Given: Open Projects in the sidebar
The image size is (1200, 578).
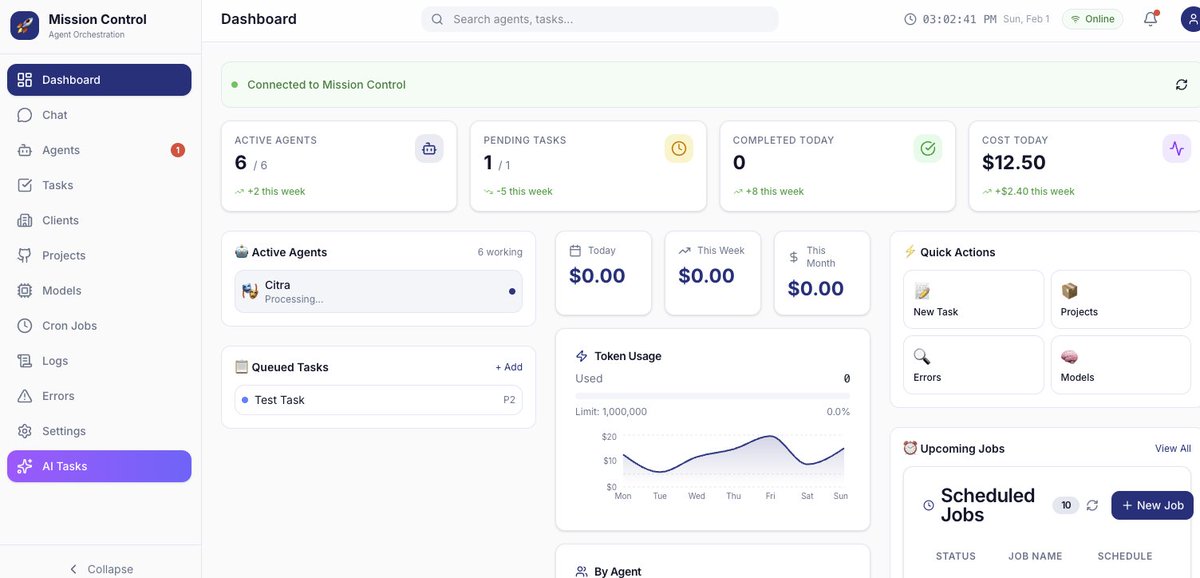Looking at the screenshot, I should (99, 255).
